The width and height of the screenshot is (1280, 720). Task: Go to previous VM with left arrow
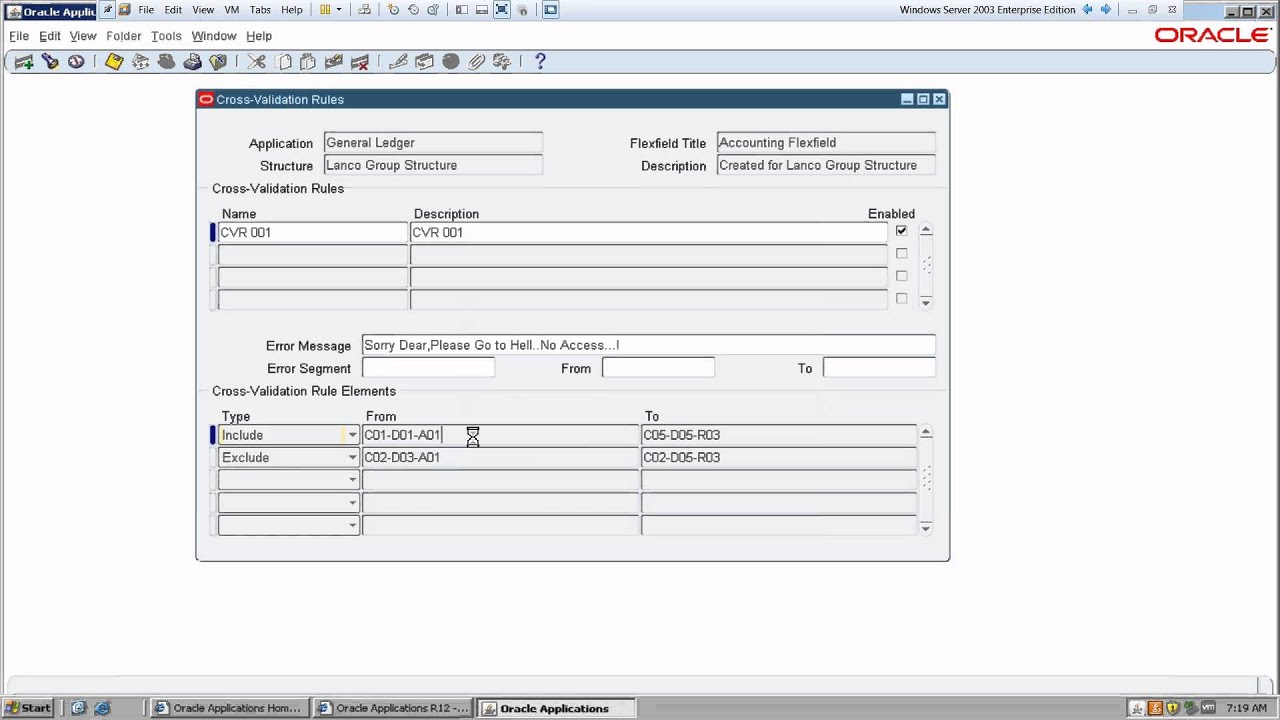point(1087,10)
